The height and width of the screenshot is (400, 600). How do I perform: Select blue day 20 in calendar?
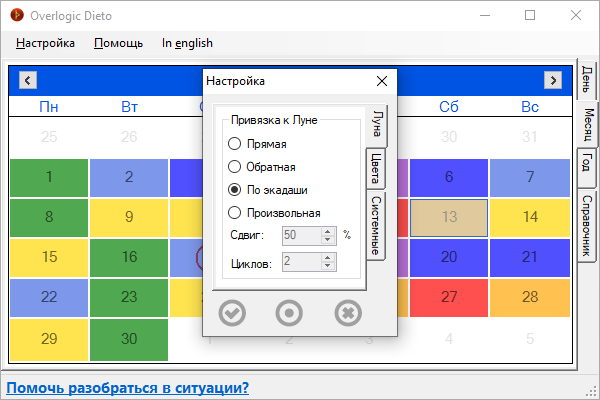point(449,258)
